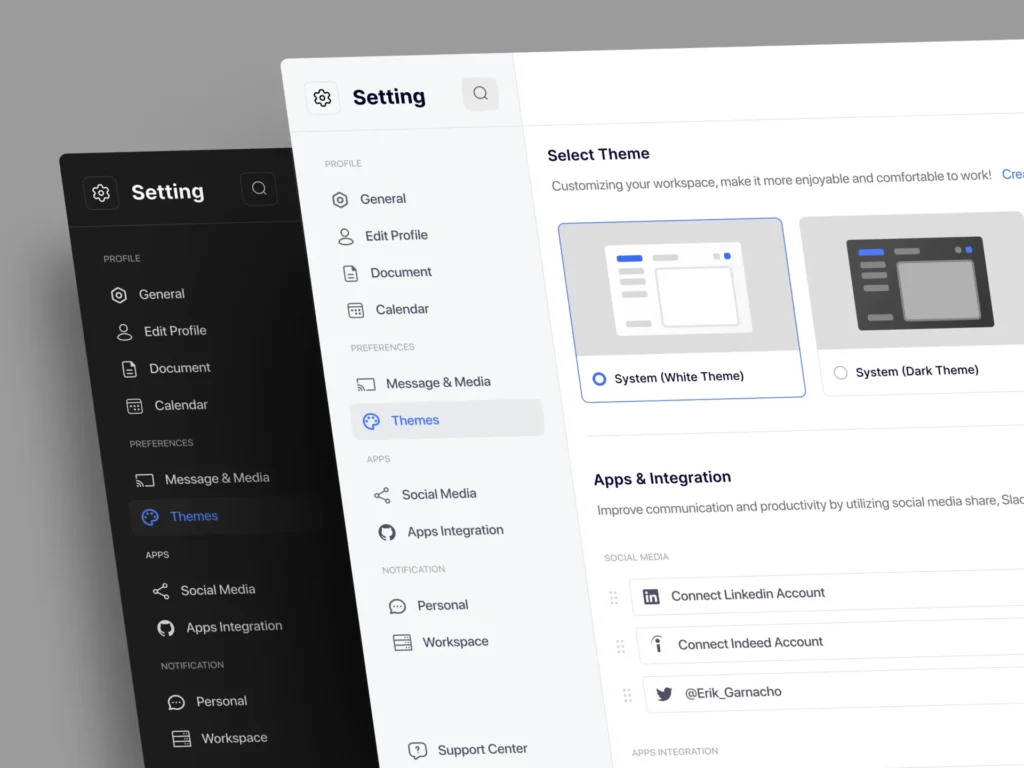Open Social Media in the light sidebar
Image resolution: width=1024 pixels, height=768 pixels.
coord(438,494)
